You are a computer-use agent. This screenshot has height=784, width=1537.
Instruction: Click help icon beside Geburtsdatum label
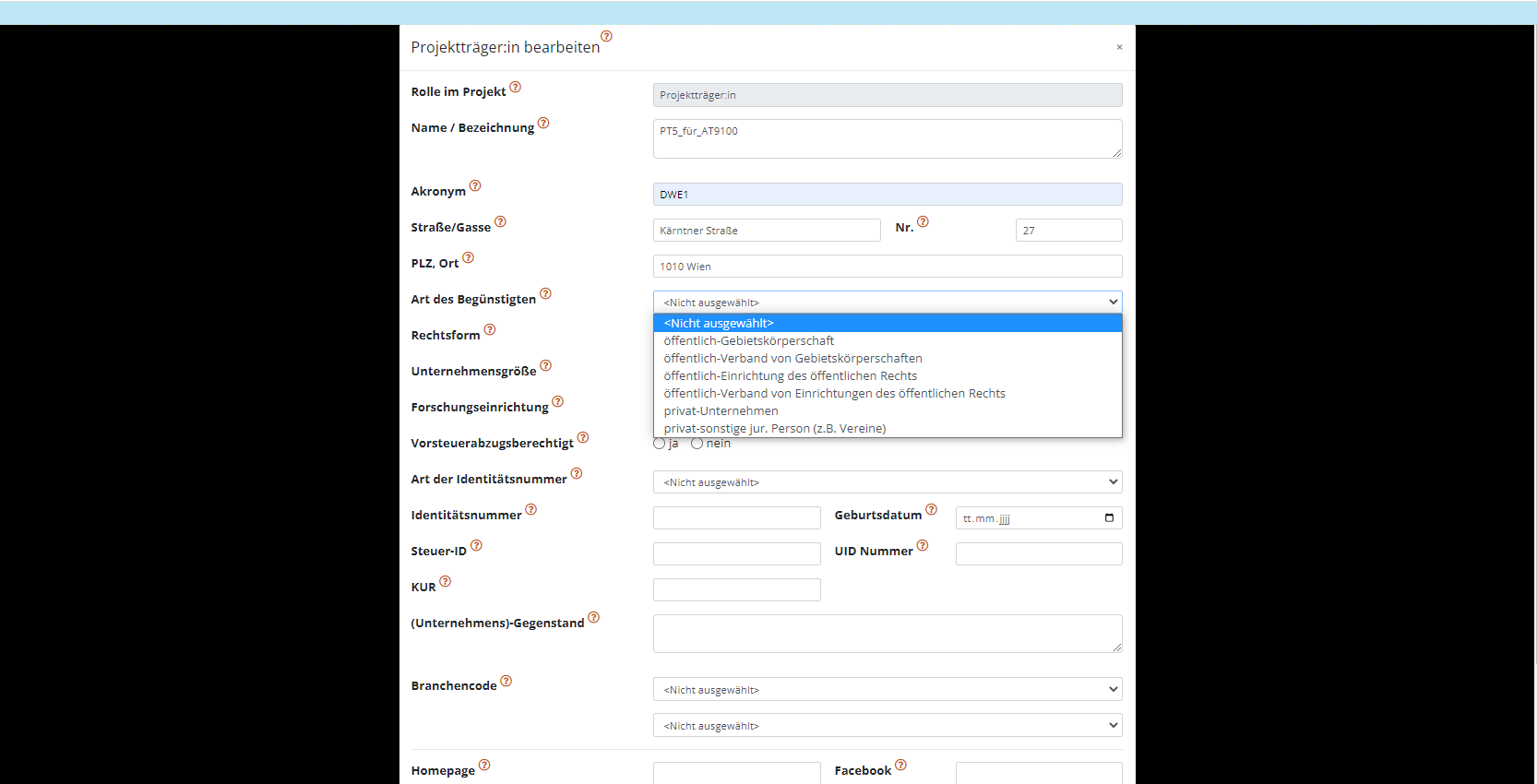pos(931,509)
